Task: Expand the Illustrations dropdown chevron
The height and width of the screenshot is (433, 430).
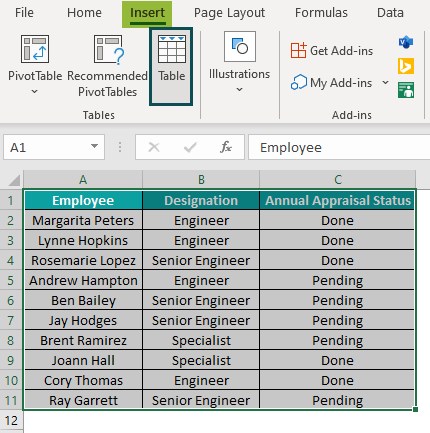Action: [239, 89]
